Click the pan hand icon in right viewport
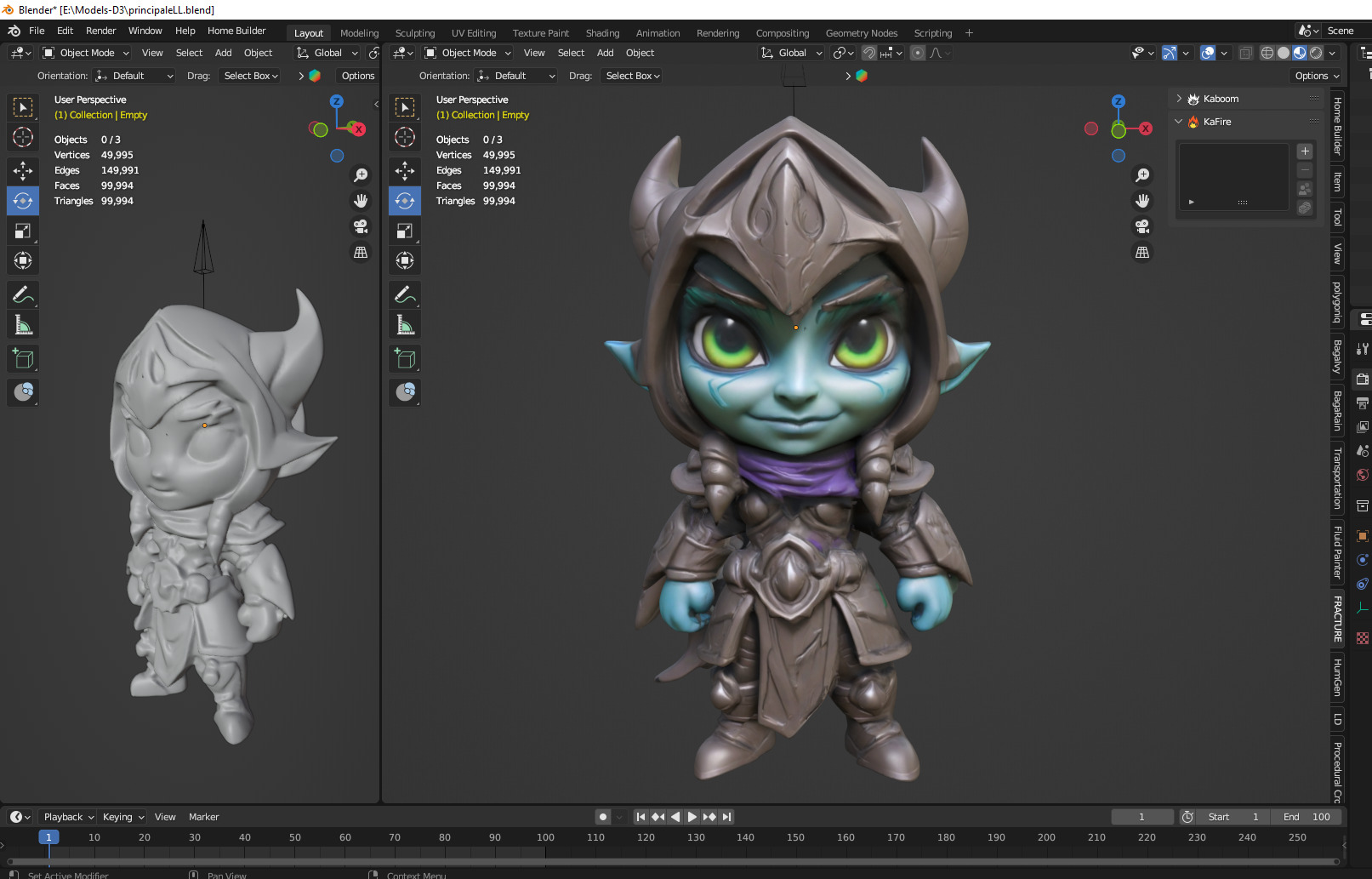This screenshot has height=879, width=1372. coord(1142,201)
